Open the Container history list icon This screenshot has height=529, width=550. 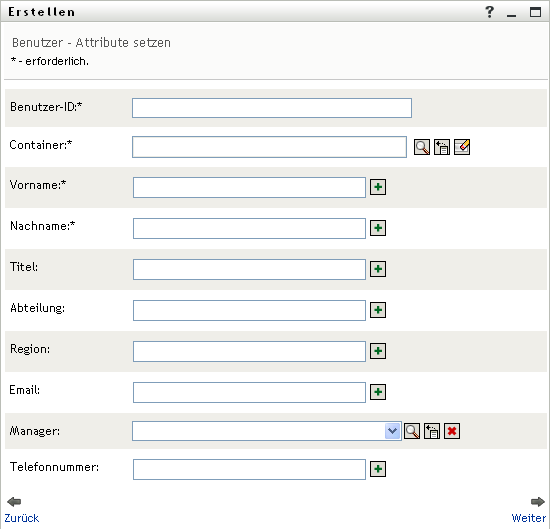click(x=442, y=147)
